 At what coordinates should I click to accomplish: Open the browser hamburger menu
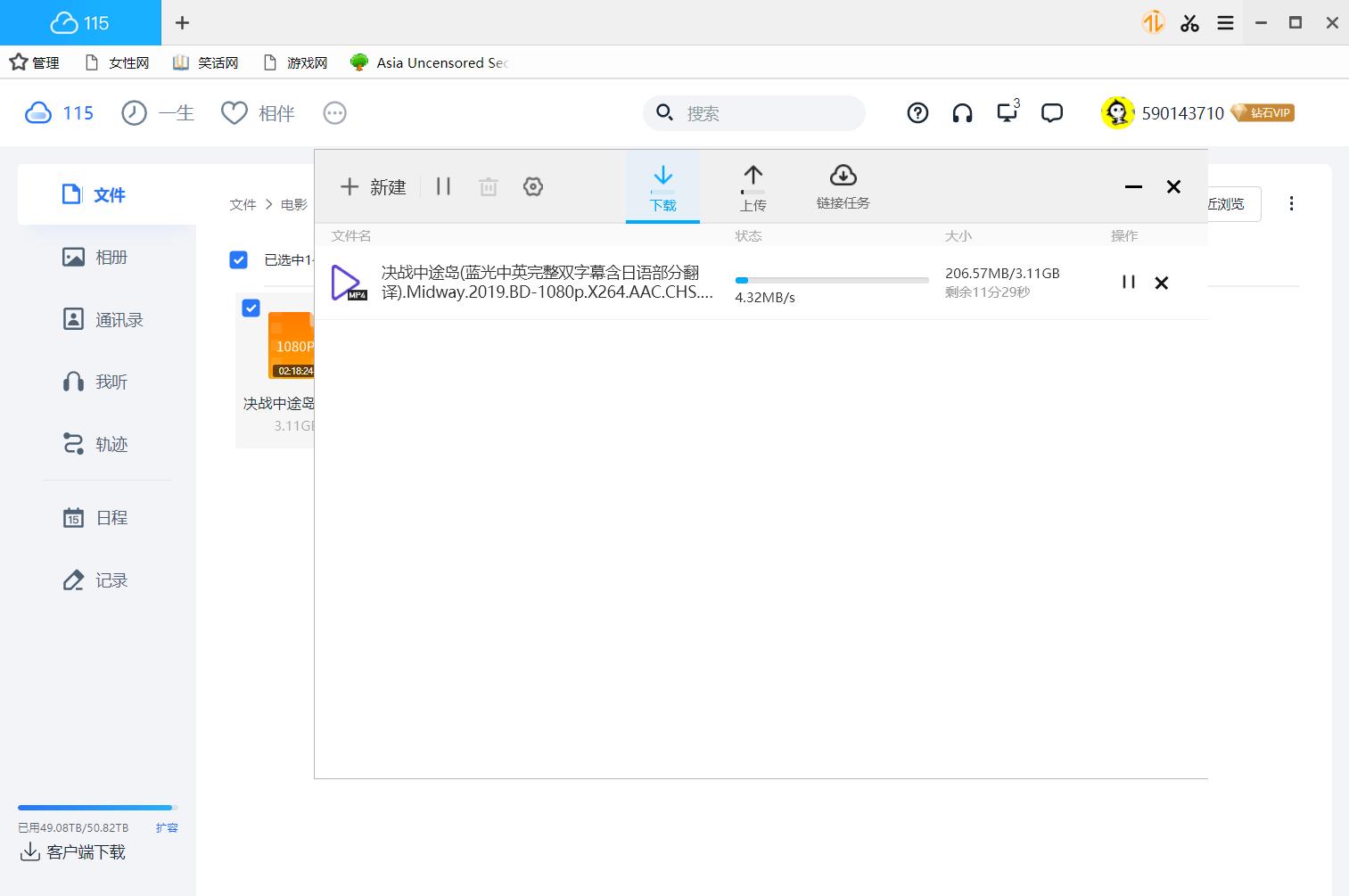pos(1225,23)
